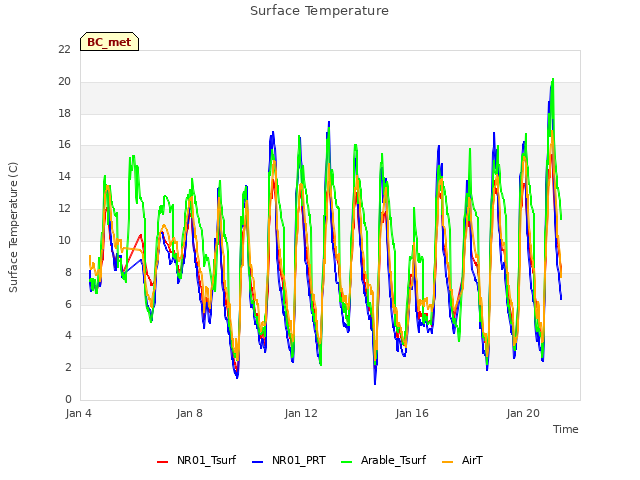640x480 pixels.
Task: Click the 2 y-axis tick label
Action: tap(68, 367)
